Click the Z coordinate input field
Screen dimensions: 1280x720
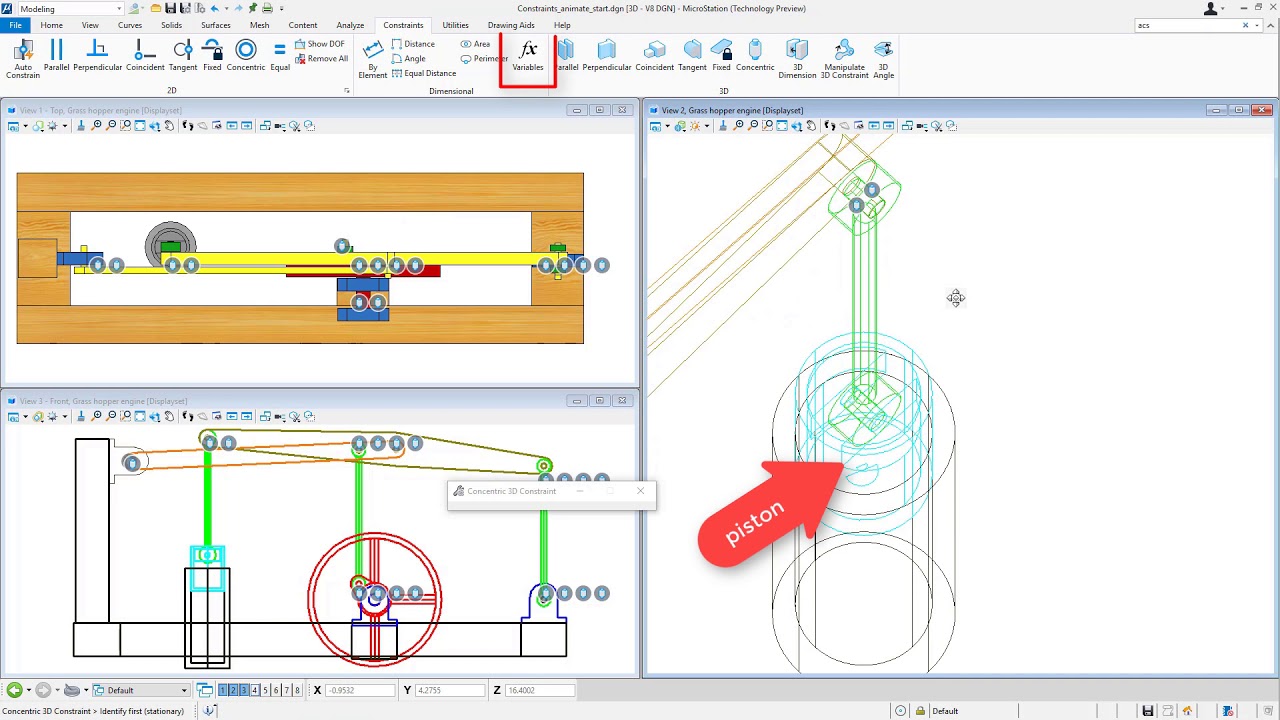[541, 690]
